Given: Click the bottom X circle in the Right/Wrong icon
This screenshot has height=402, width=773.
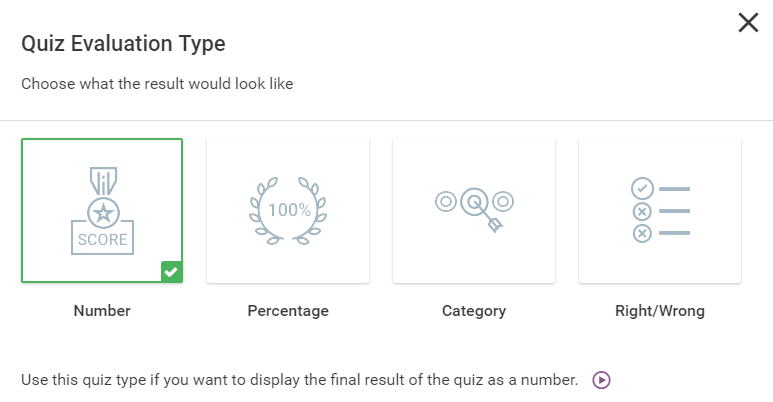Looking at the screenshot, I should pyautogui.click(x=642, y=233).
